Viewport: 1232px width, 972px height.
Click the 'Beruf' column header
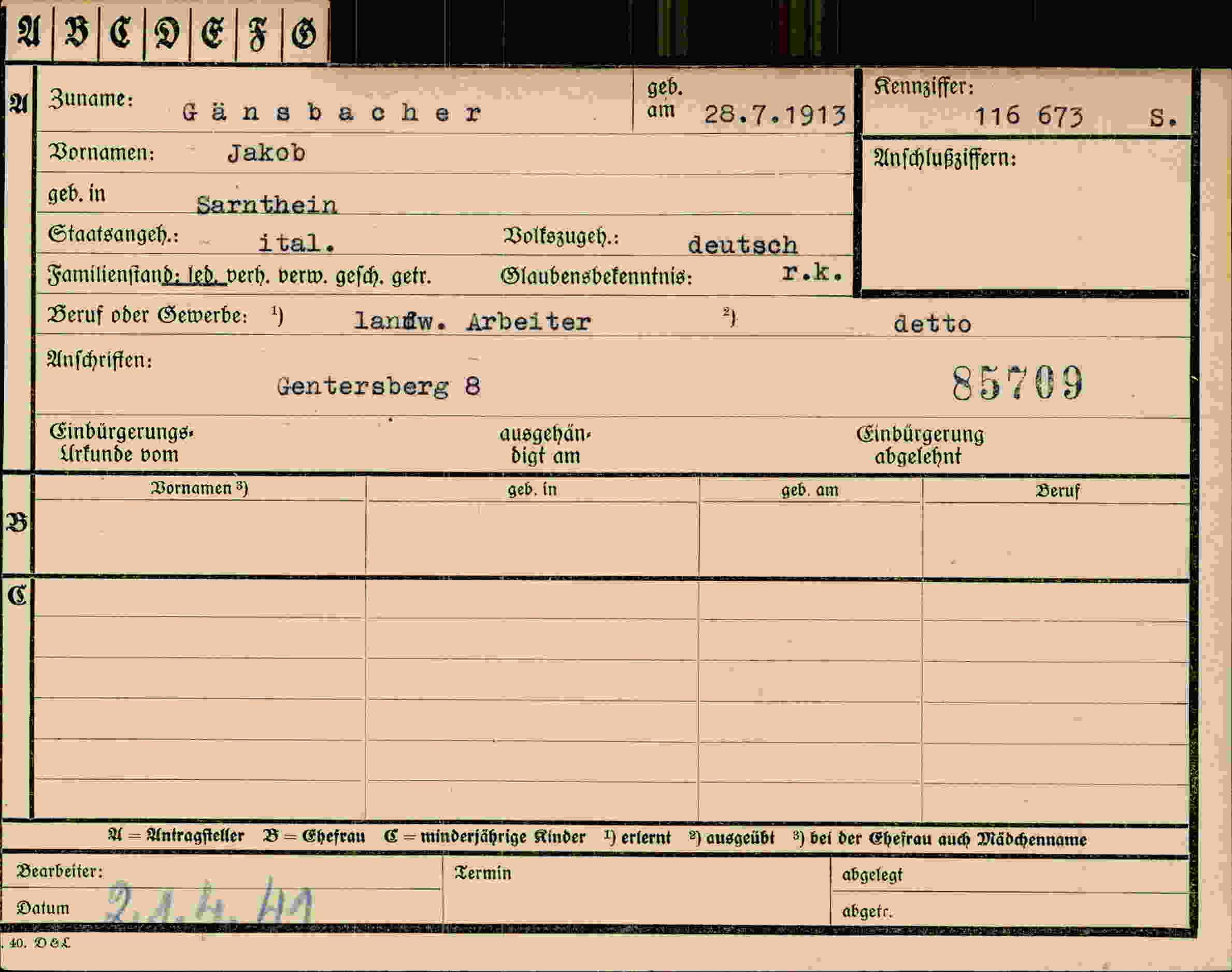click(x=1057, y=491)
